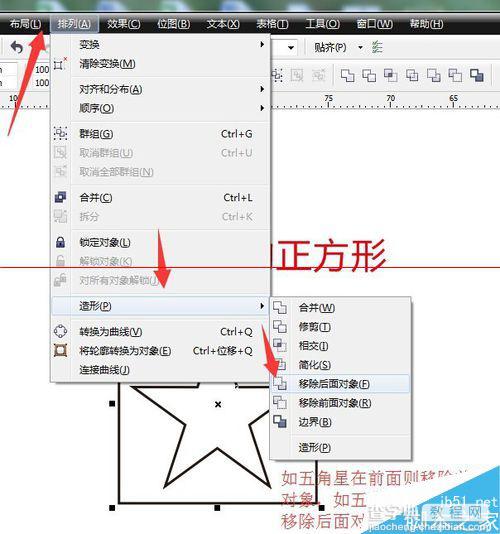This screenshot has width=500, height=534.
Task: Open the 排列(A) menu
Action: 74,24
